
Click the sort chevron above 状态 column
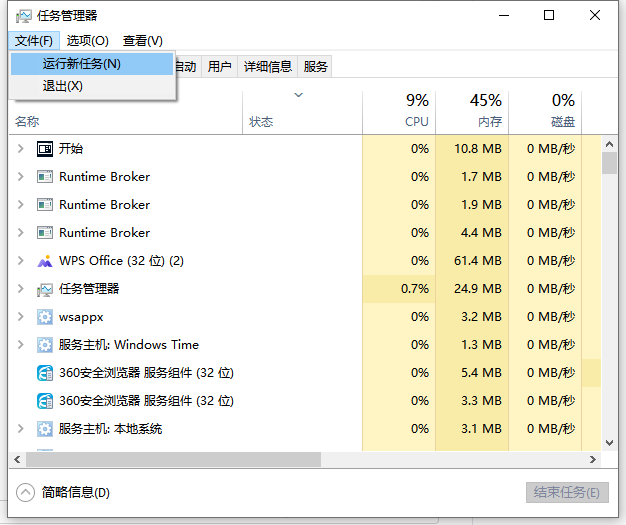pos(299,95)
